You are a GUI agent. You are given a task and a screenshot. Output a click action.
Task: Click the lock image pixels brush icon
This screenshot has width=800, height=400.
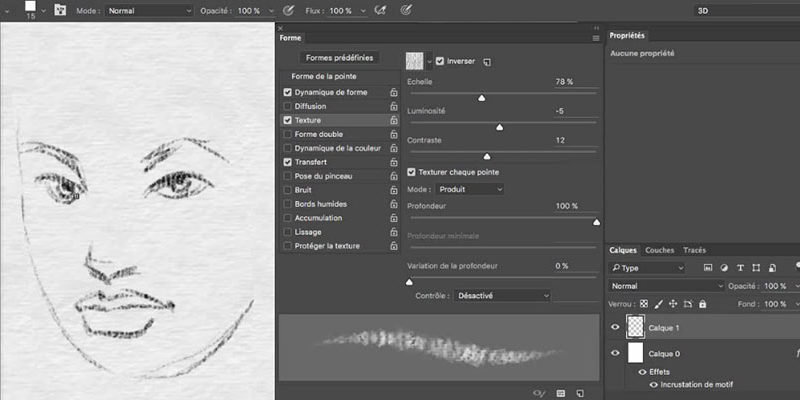[x=658, y=303]
